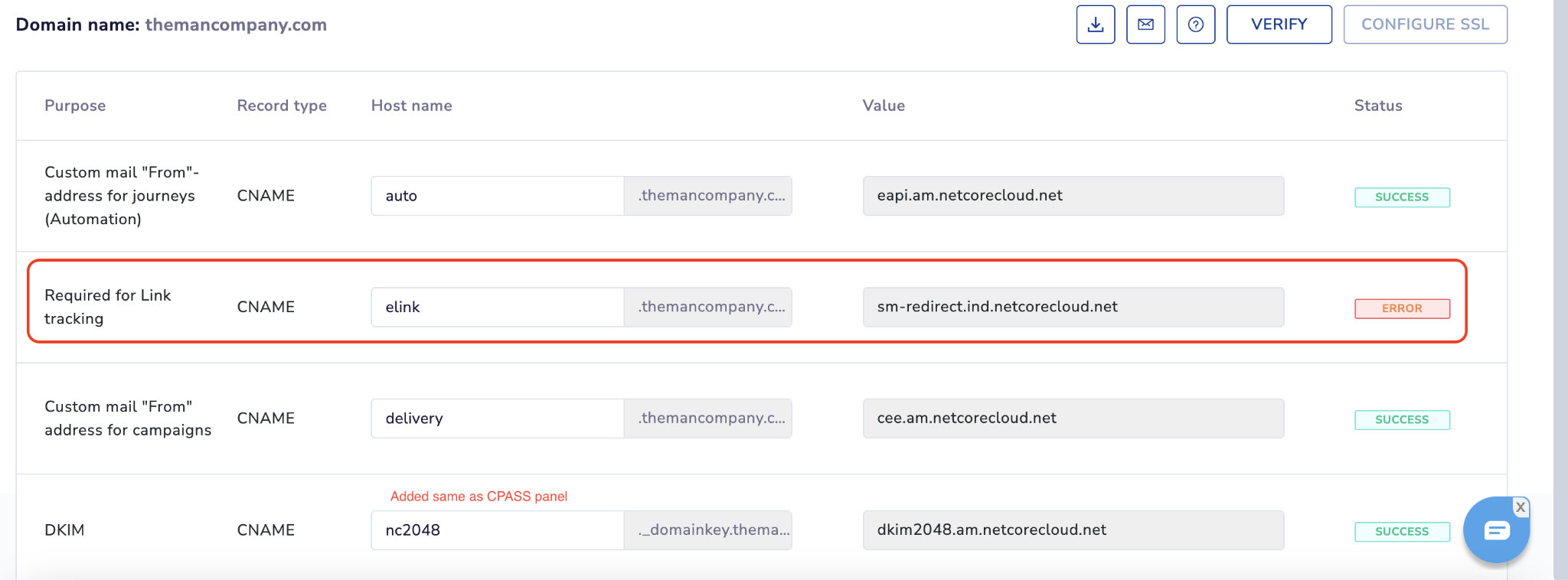Click 'Added same as CPASS panel' note
The width and height of the screenshot is (1568, 580).
(x=479, y=497)
